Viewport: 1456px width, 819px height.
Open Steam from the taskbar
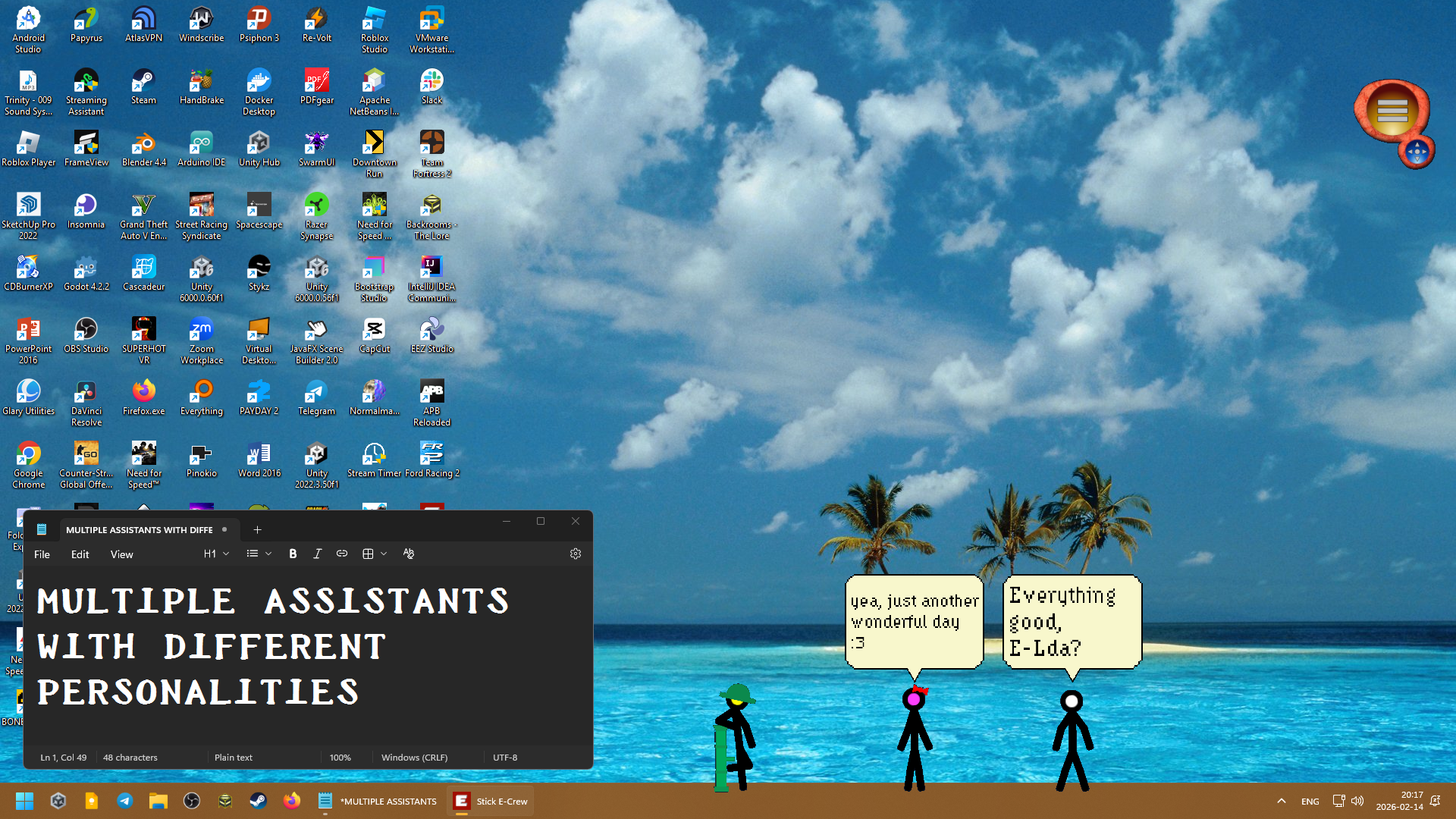pos(258,801)
